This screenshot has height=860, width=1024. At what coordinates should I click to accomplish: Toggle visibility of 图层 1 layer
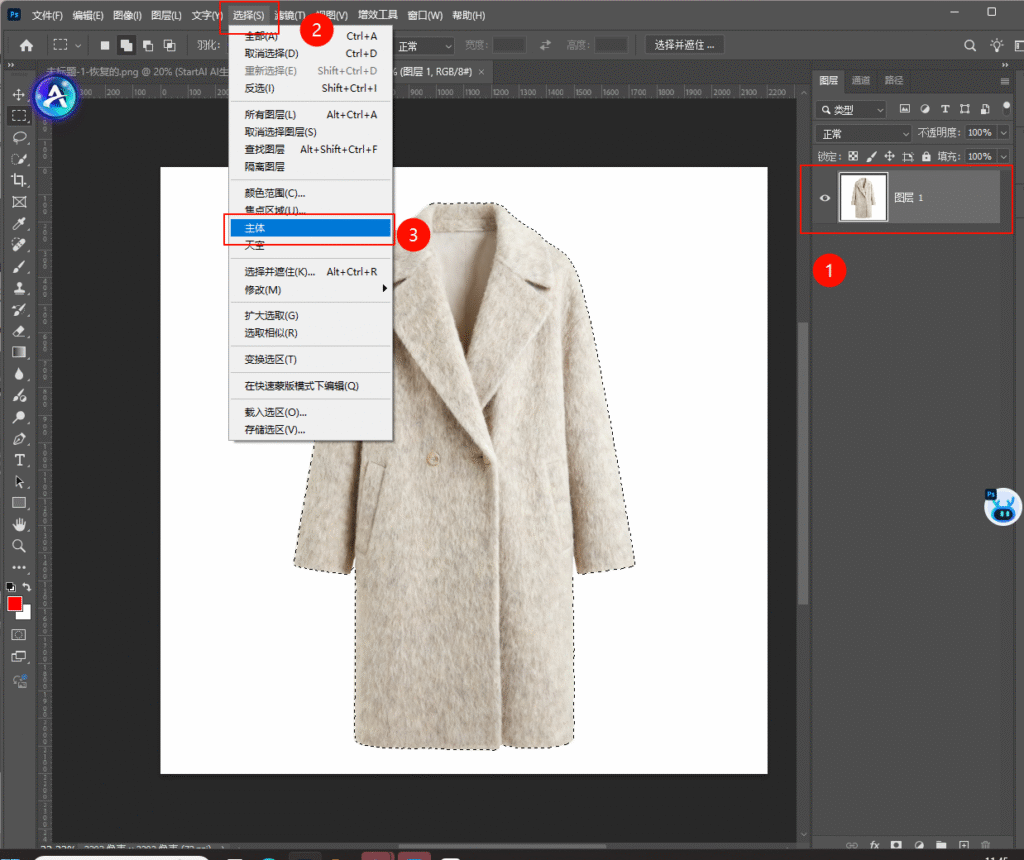(825, 198)
